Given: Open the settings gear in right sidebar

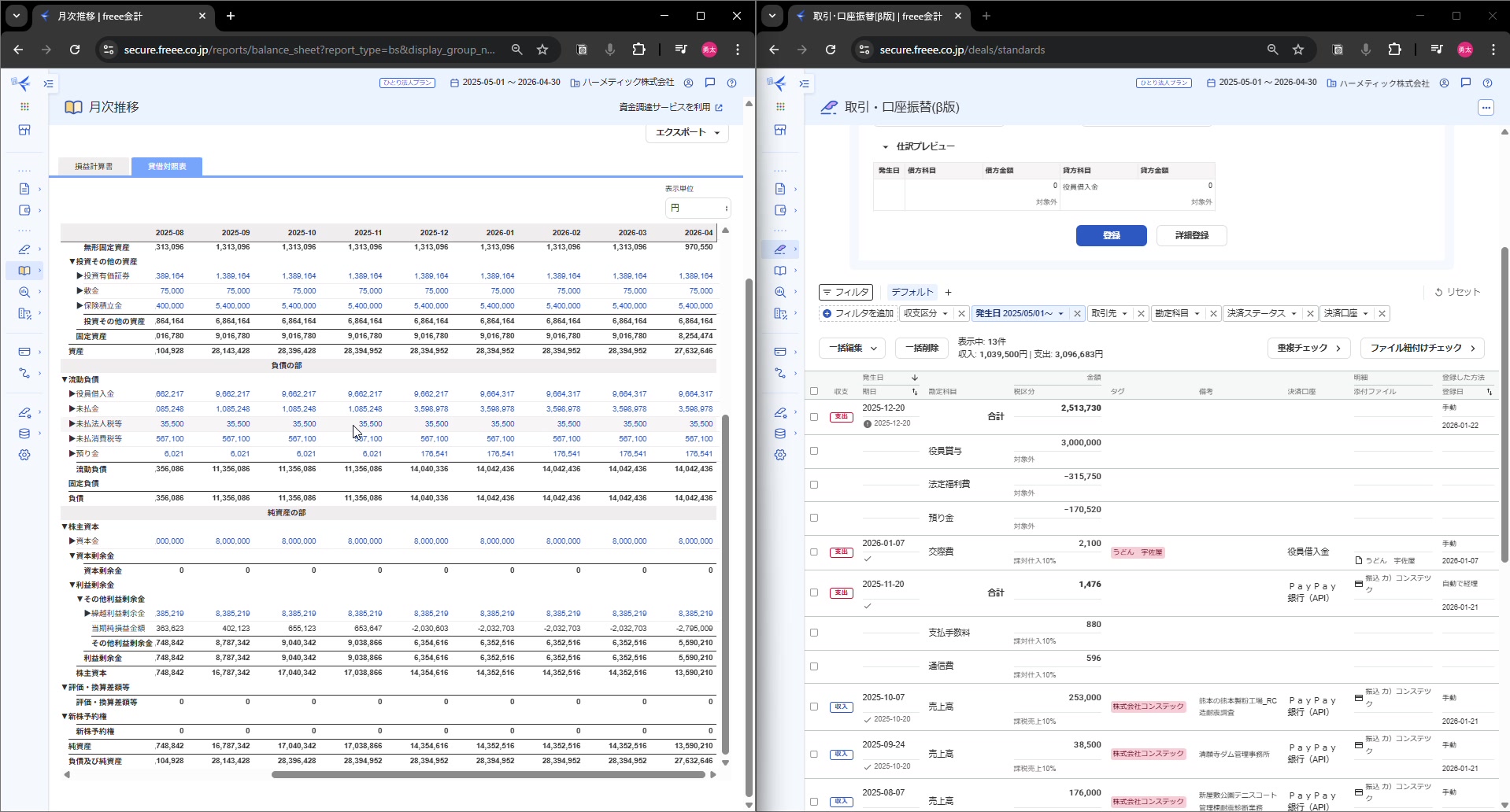Looking at the screenshot, I should tap(780, 455).
